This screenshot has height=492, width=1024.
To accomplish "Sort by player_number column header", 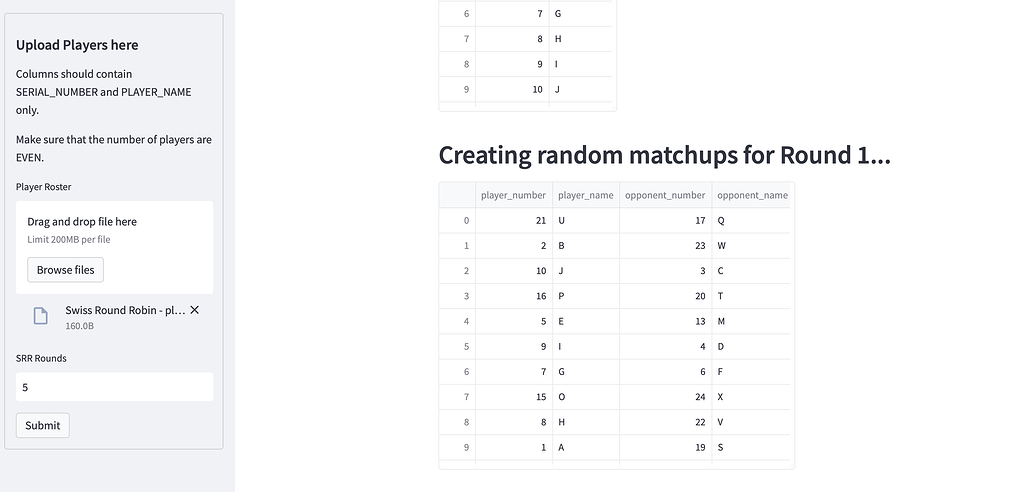I will click(x=513, y=195).
